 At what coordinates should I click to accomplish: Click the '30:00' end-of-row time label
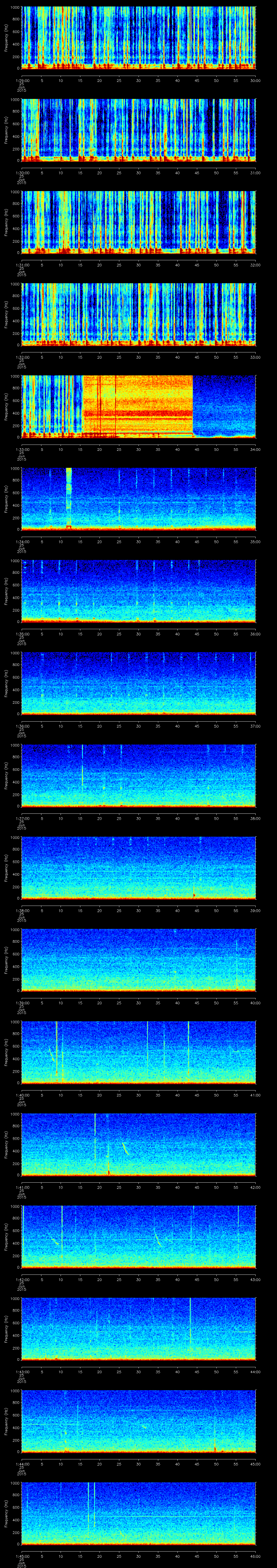pos(255,80)
